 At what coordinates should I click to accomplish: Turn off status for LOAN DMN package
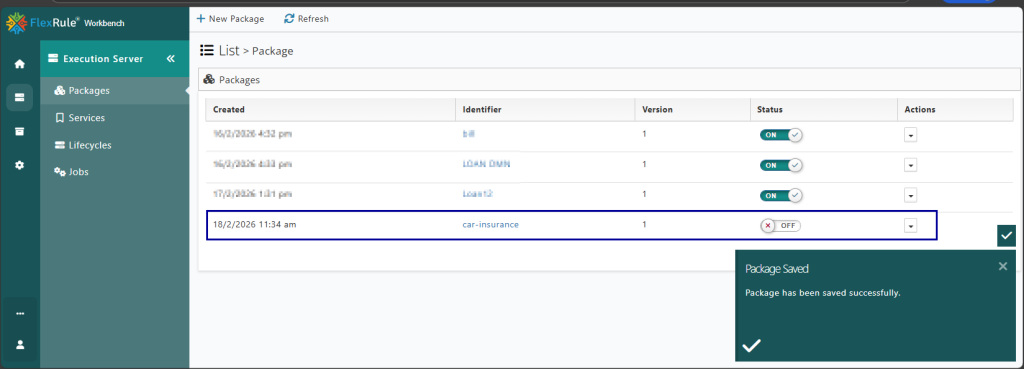pyautogui.click(x=780, y=165)
